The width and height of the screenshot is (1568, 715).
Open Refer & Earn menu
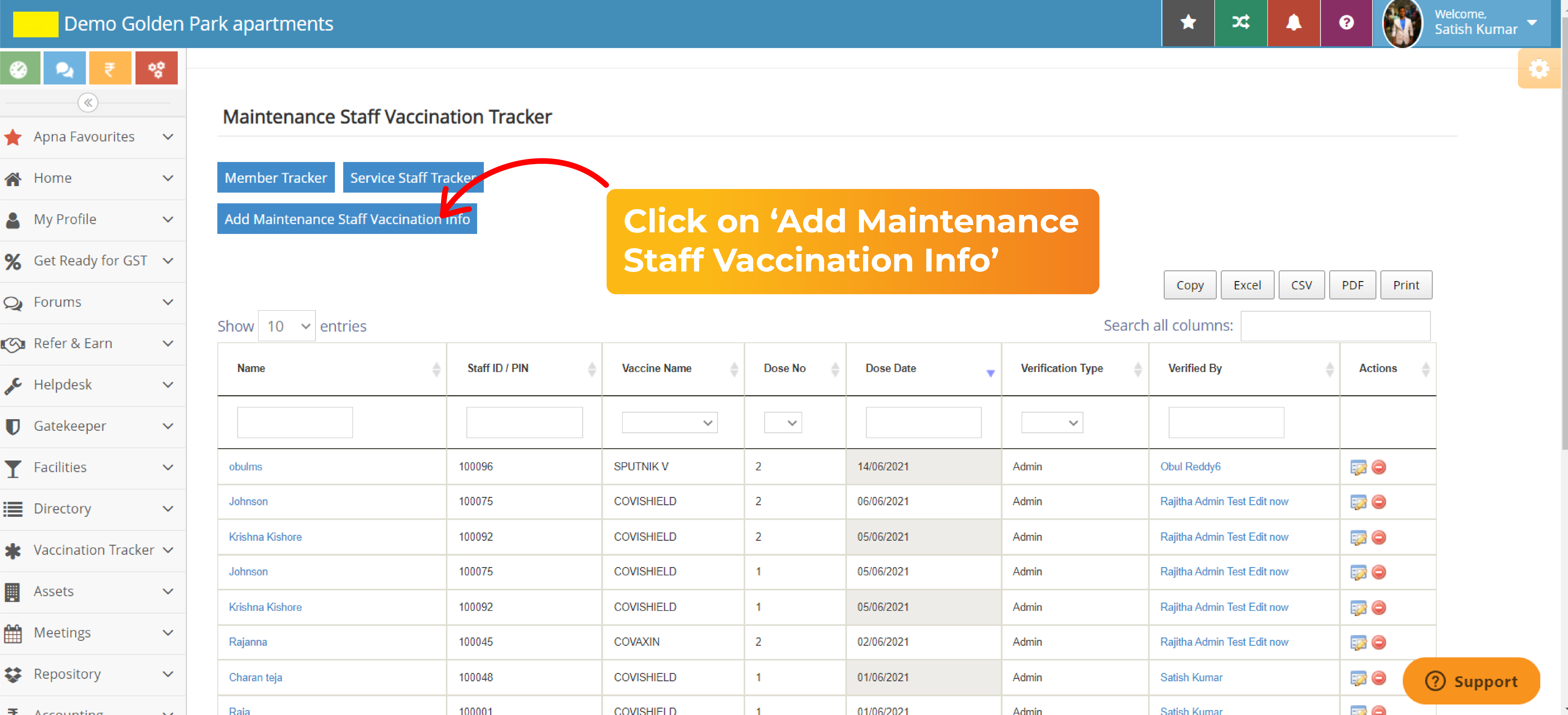[93, 344]
